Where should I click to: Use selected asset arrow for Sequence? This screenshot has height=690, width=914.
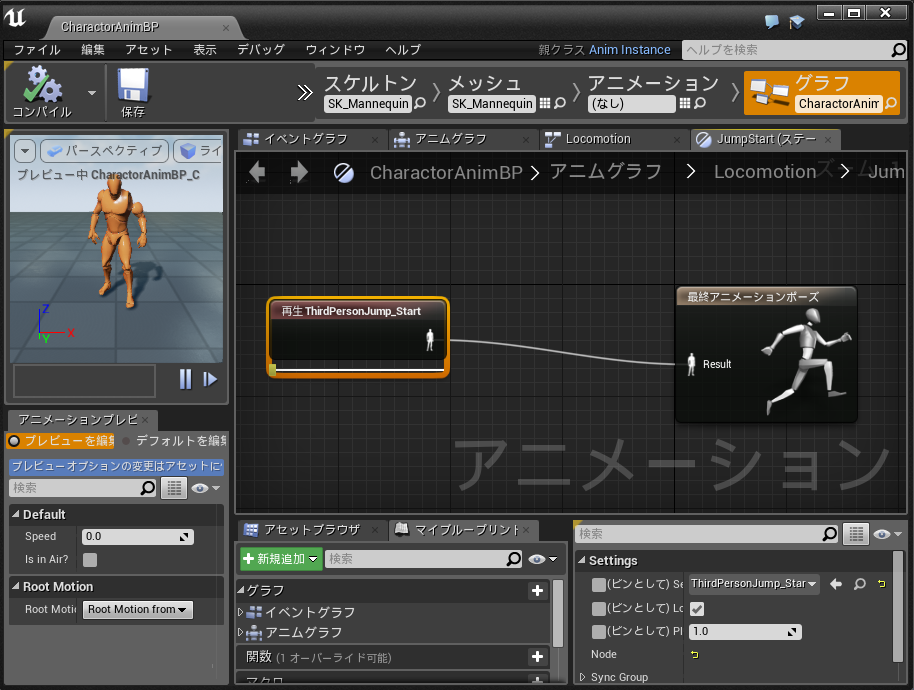tap(836, 584)
